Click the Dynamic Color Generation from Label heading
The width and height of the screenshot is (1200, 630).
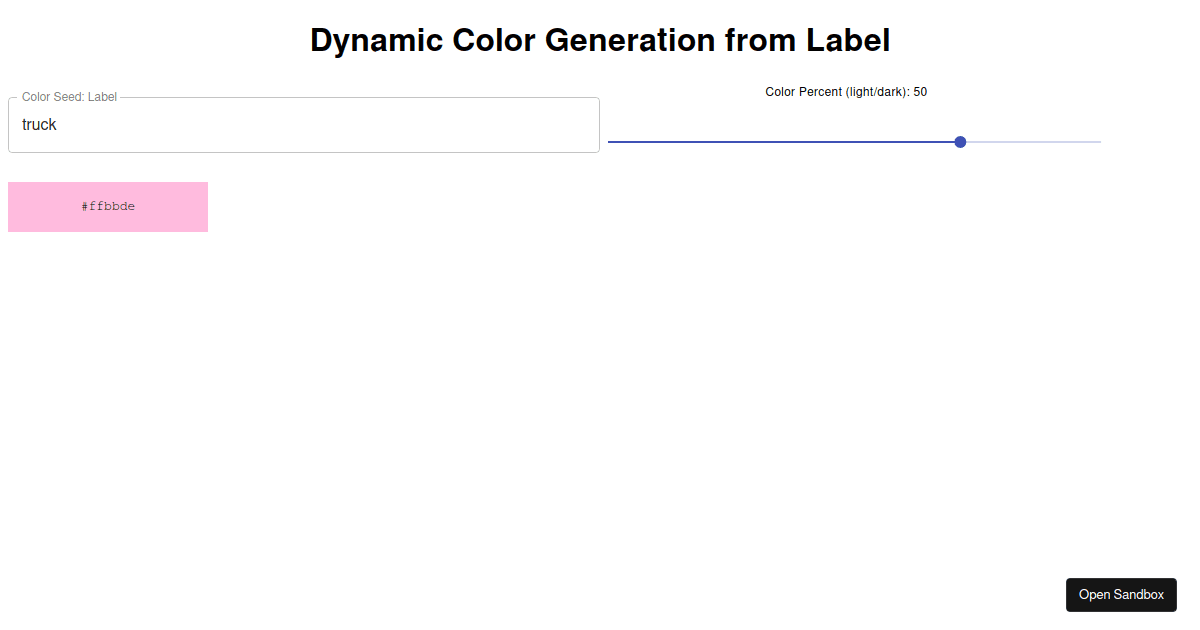tap(600, 40)
